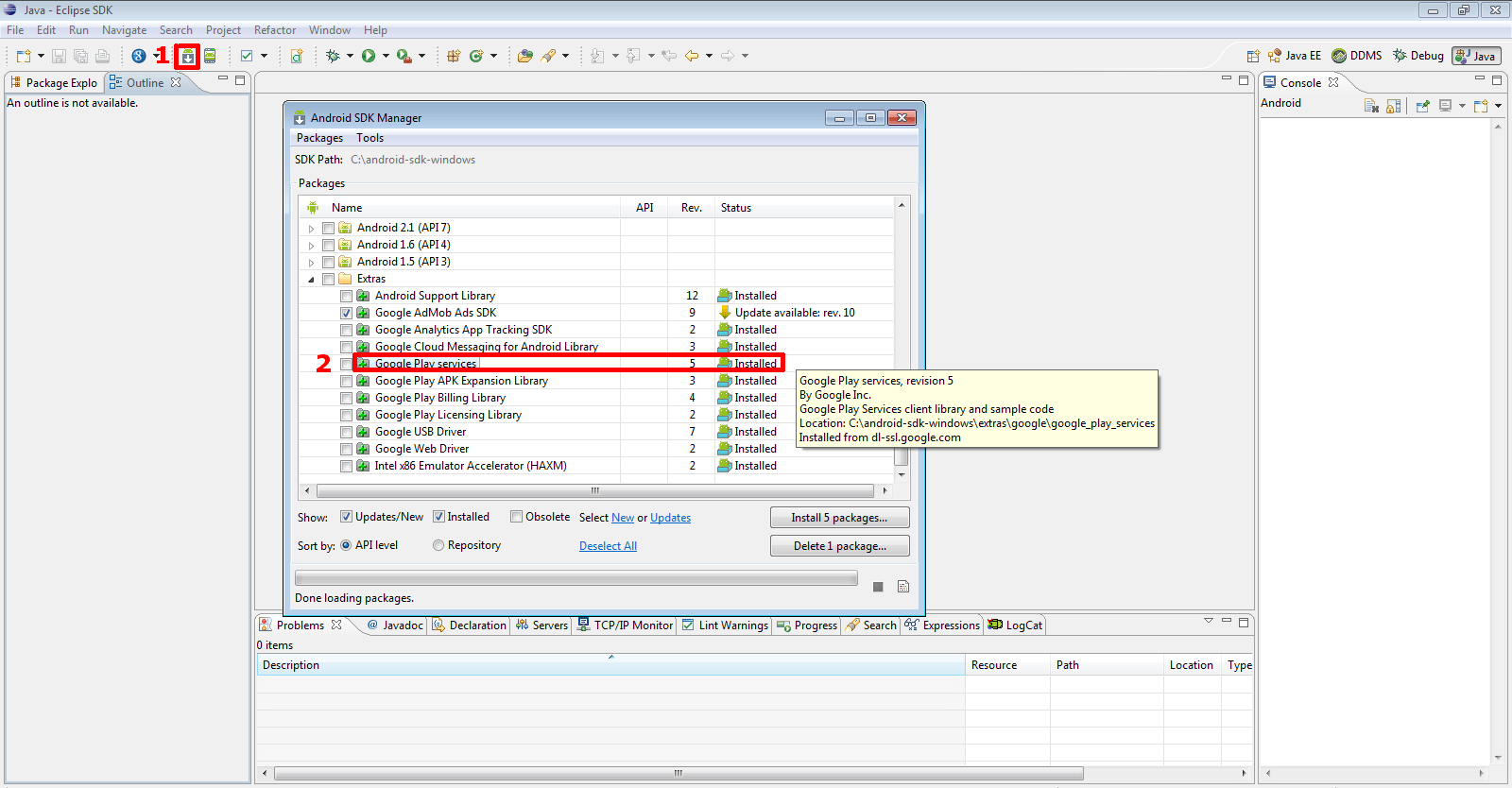
Task: Click the package list horizontal scrollbar
Action: pos(594,491)
